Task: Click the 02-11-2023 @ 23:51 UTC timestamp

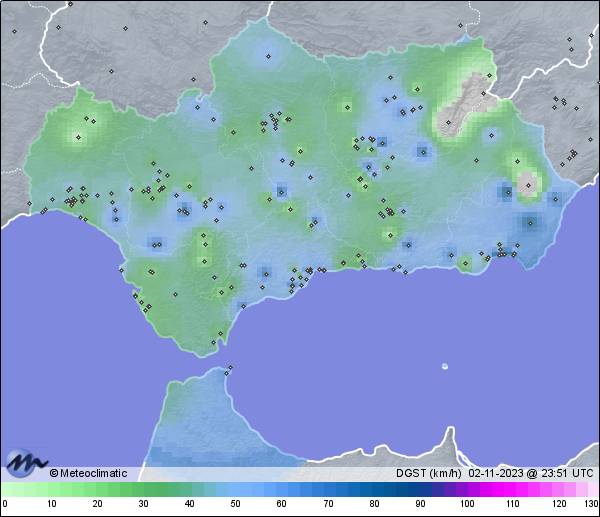Action: pos(531,473)
